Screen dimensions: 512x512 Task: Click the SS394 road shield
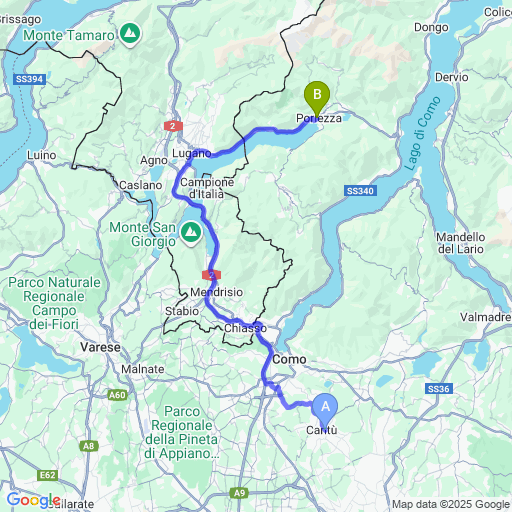point(29,79)
